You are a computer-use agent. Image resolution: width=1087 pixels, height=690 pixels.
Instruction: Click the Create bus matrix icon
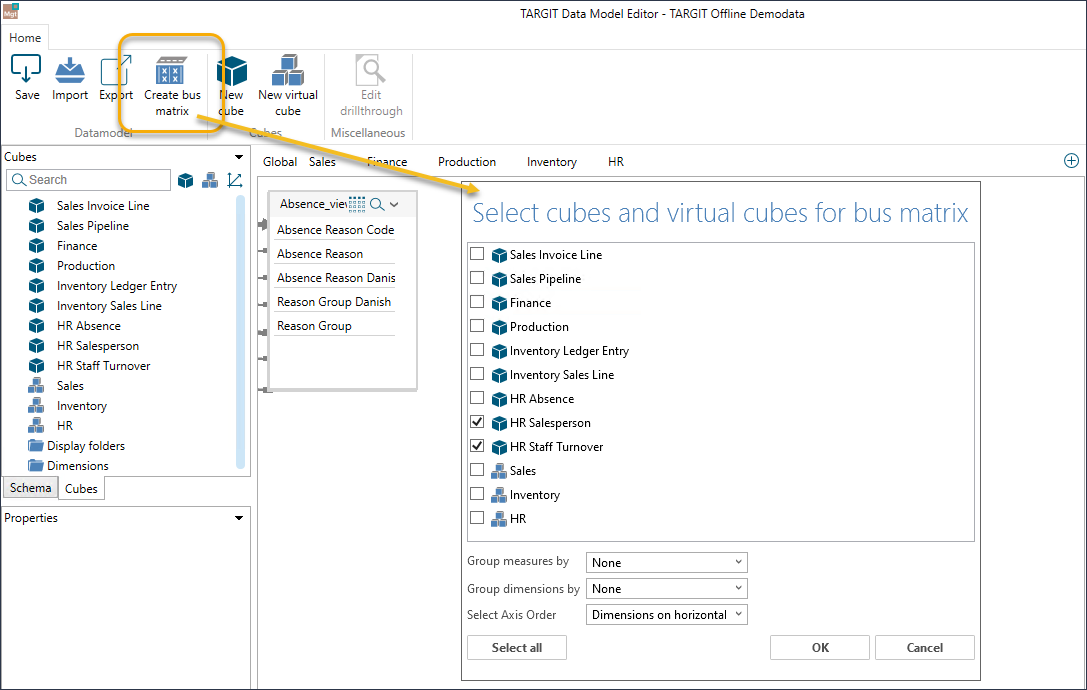[171, 74]
